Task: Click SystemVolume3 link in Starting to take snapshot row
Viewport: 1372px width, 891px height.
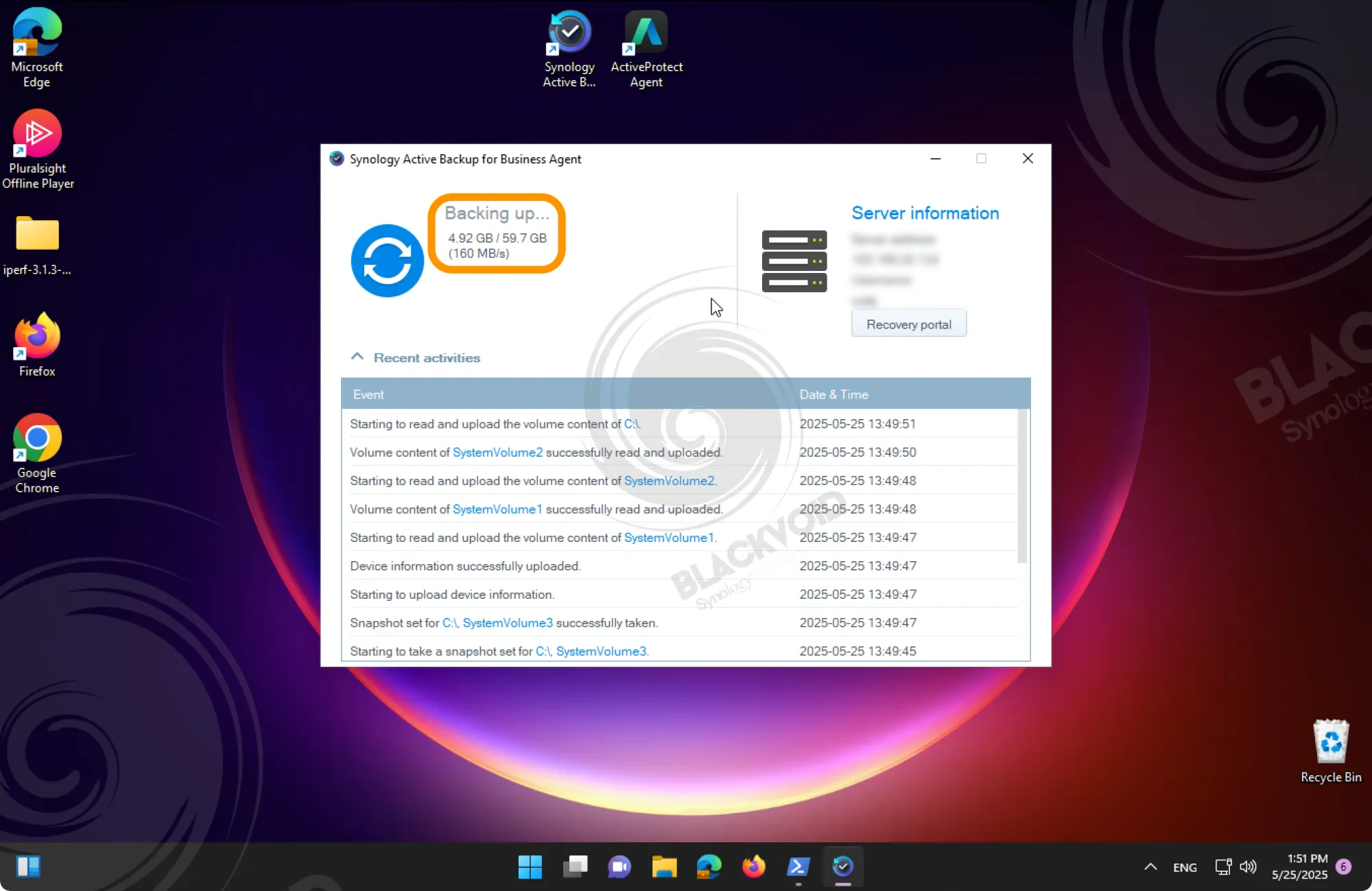Action: (601, 651)
